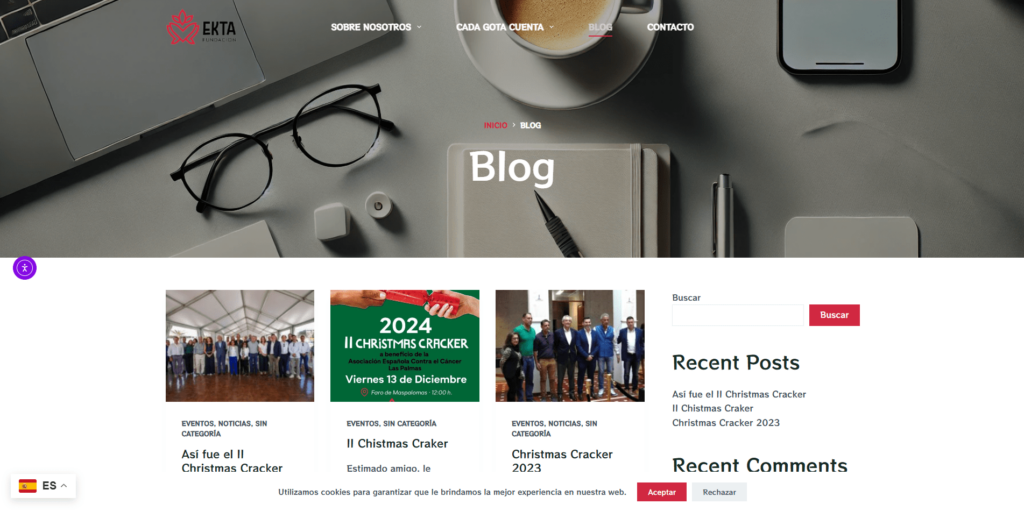1024x511 pixels.
Task: Accept cookies with the Aceptar button
Action: pos(662,492)
